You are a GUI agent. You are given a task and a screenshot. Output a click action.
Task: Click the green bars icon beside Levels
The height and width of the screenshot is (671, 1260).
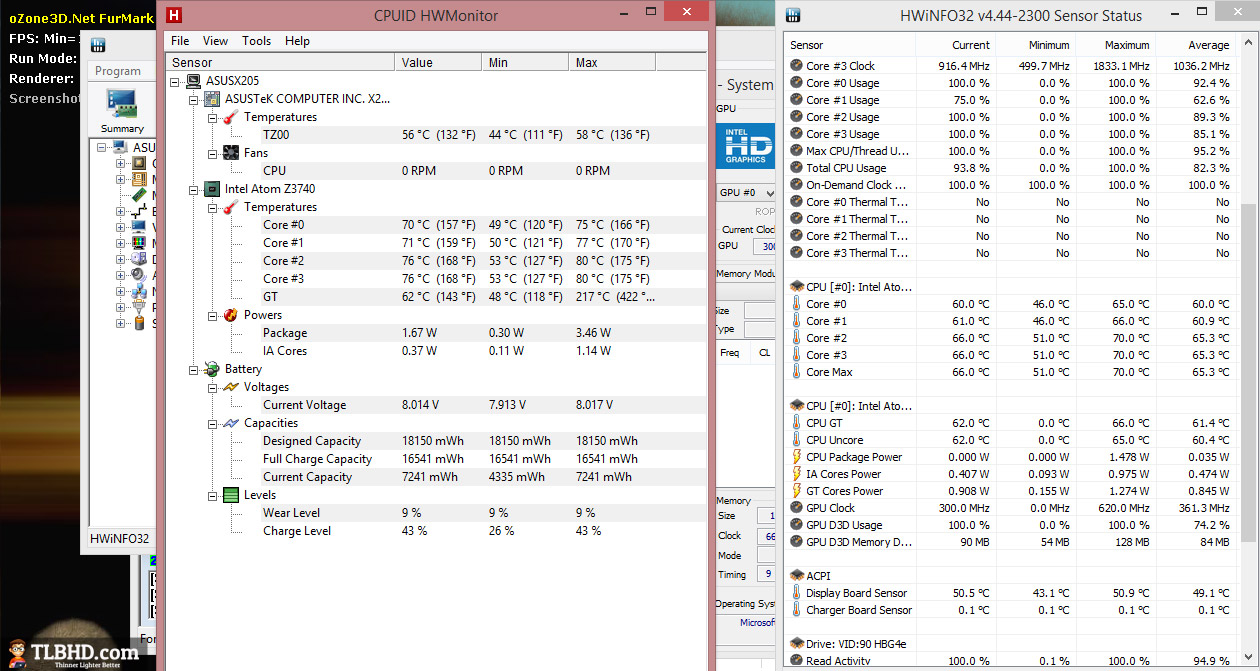coord(230,495)
